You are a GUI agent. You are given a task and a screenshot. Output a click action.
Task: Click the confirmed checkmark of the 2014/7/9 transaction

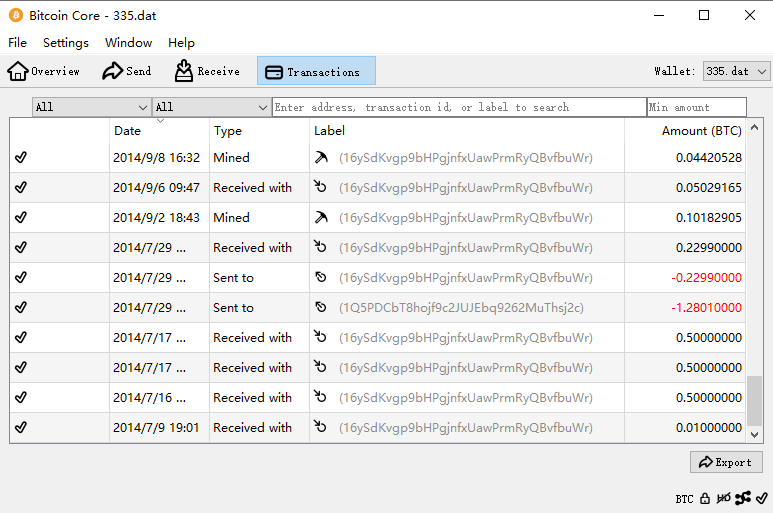(x=21, y=428)
